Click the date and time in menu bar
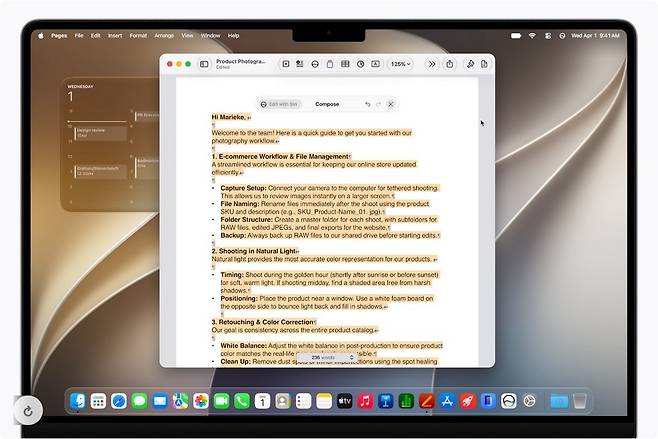 click(x=595, y=36)
